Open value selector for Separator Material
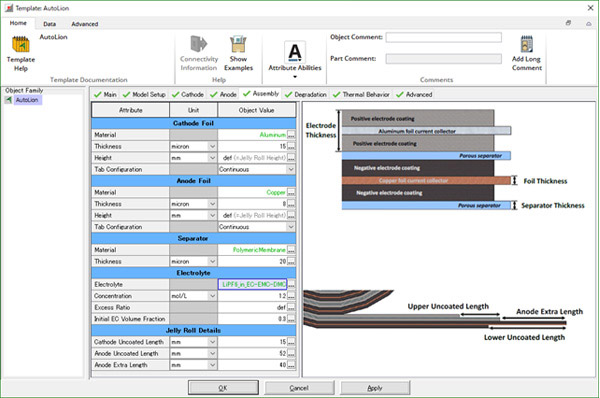Screen dimensions: 600x398 coord(291,250)
